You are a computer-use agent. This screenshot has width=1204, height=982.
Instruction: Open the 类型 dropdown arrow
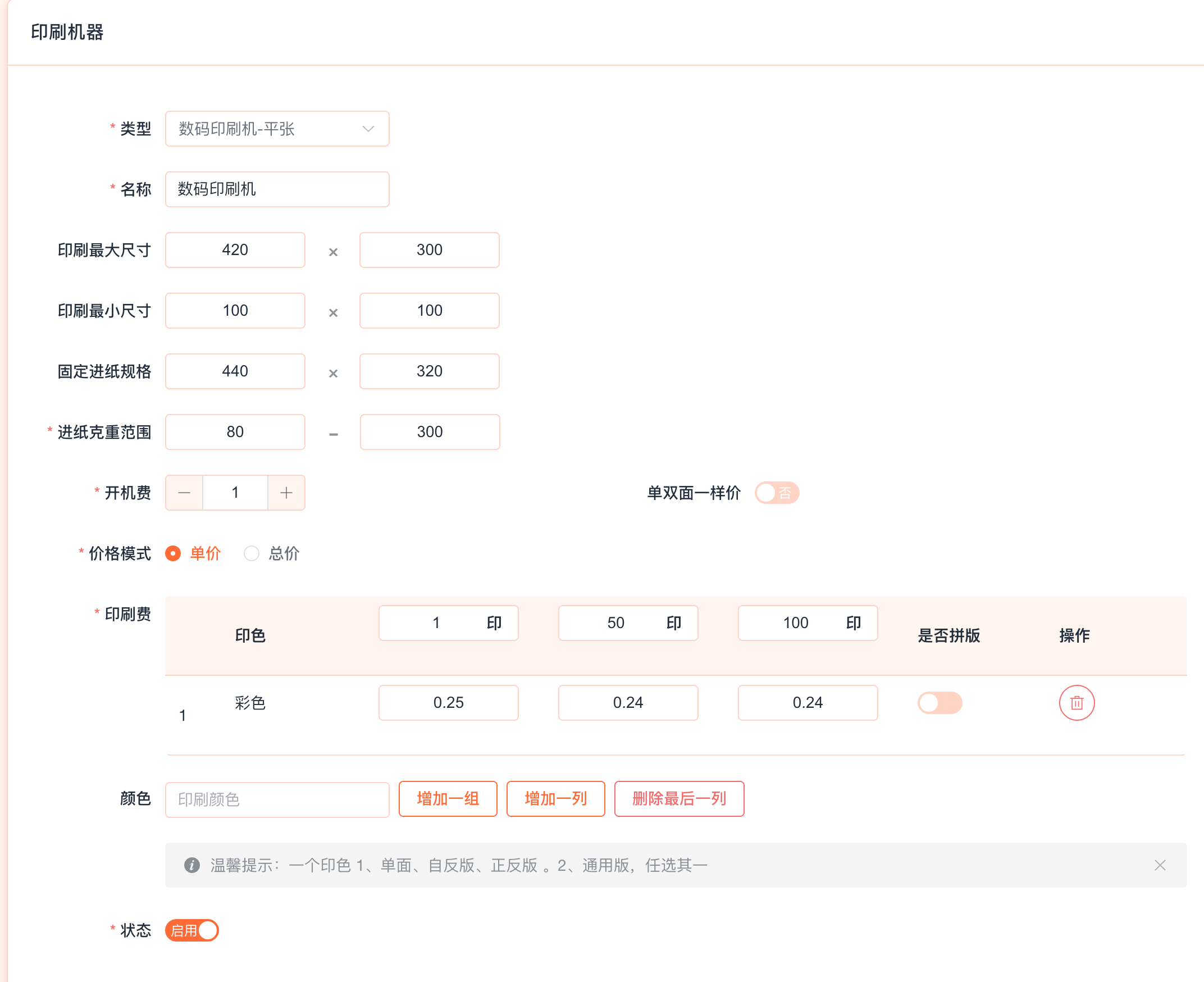[368, 129]
